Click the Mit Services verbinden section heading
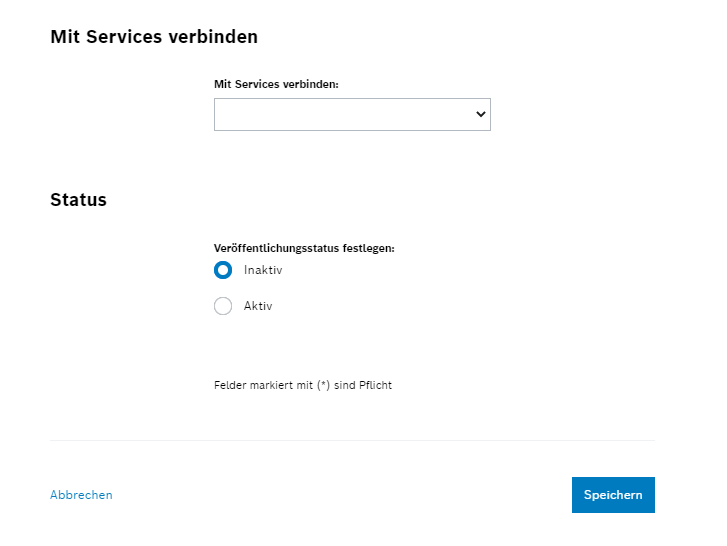Image resolution: width=727 pixels, height=546 pixels. point(154,37)
